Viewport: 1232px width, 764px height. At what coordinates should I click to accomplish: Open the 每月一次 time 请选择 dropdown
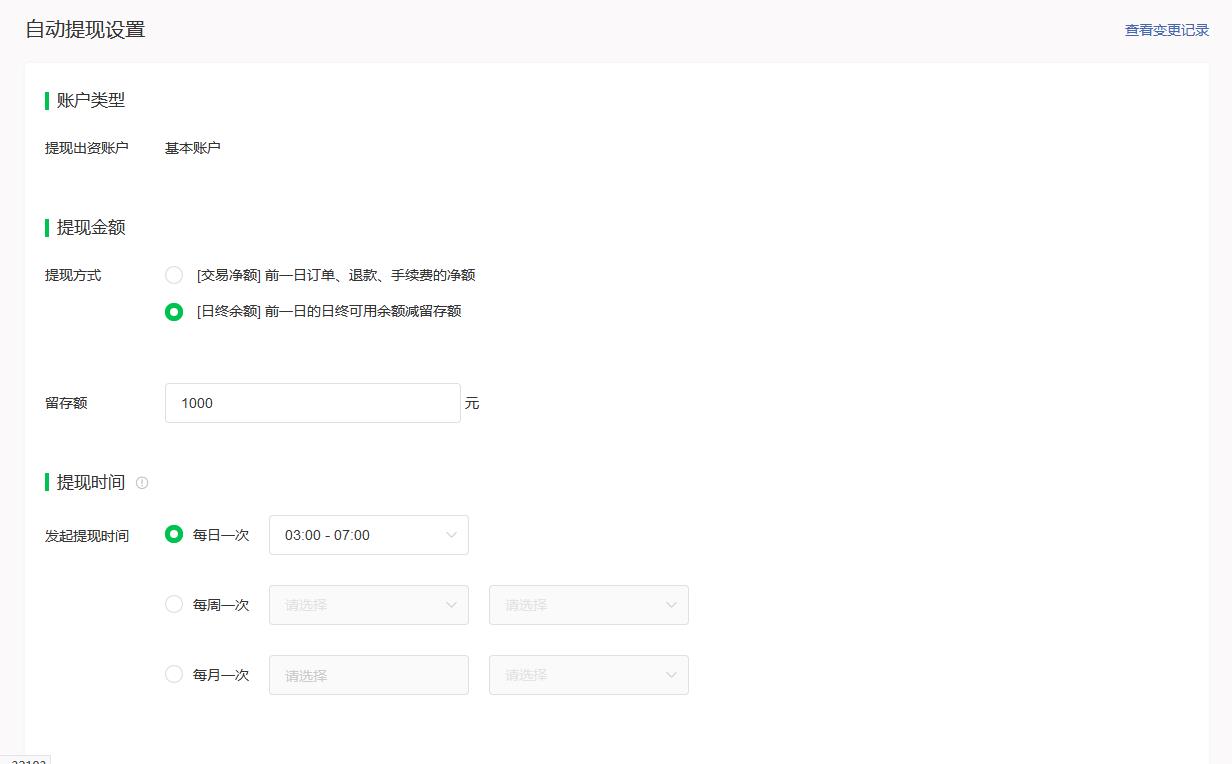coord(589,675)
